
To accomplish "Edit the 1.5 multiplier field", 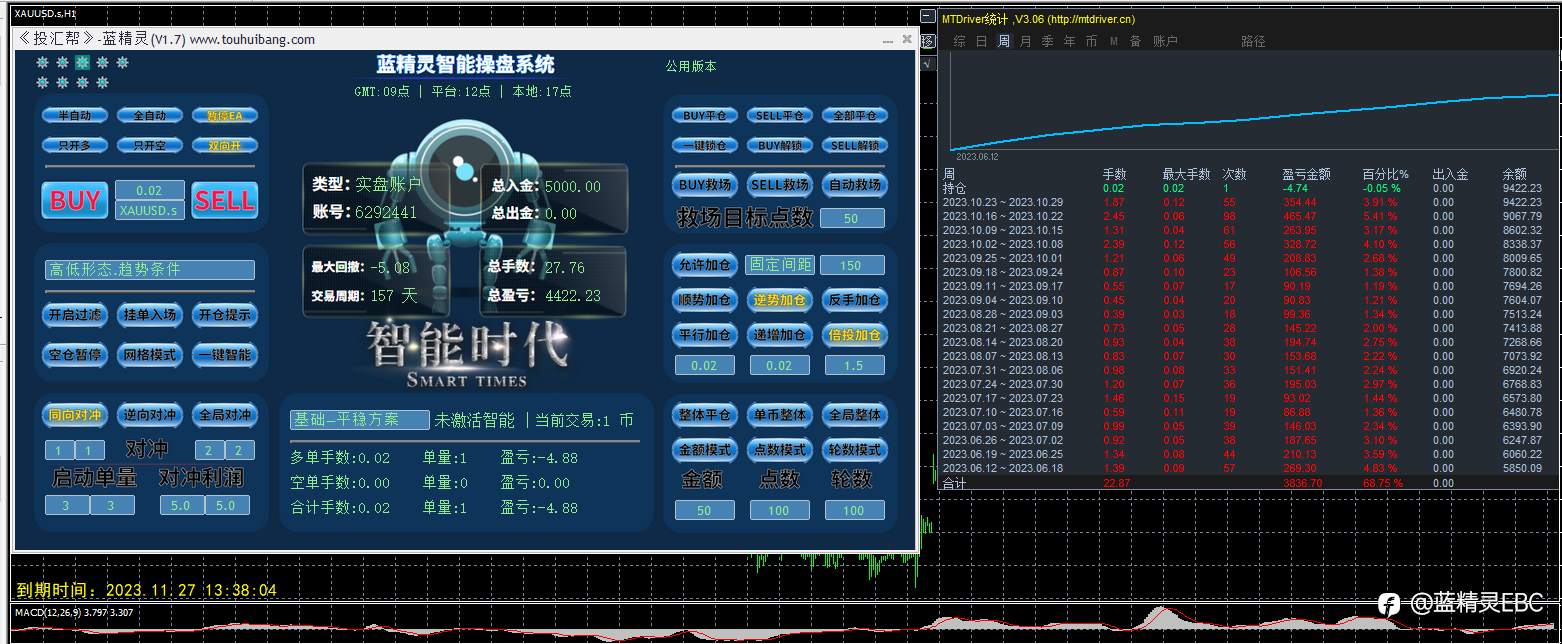I will [x=855, y=366].
